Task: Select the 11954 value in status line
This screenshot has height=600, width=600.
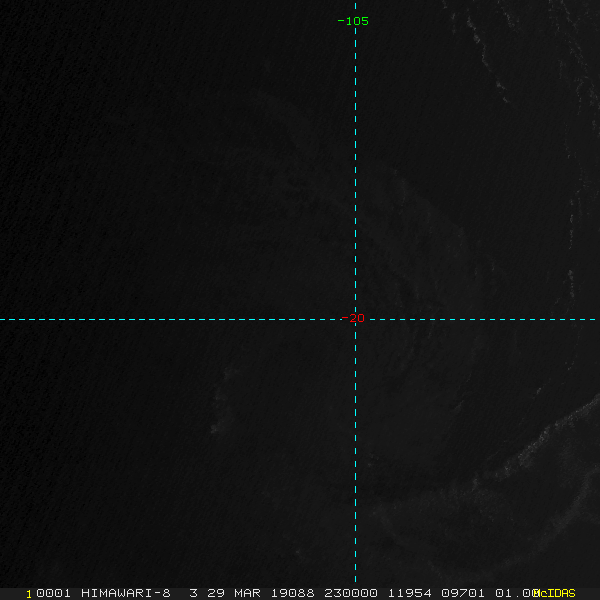Action: (x=410, y=593)
